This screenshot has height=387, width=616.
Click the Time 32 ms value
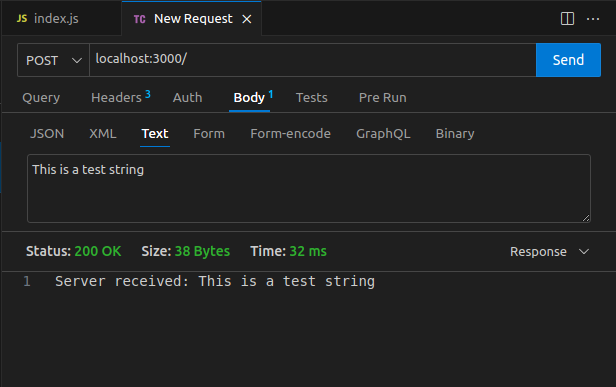[x=308, y=251]
